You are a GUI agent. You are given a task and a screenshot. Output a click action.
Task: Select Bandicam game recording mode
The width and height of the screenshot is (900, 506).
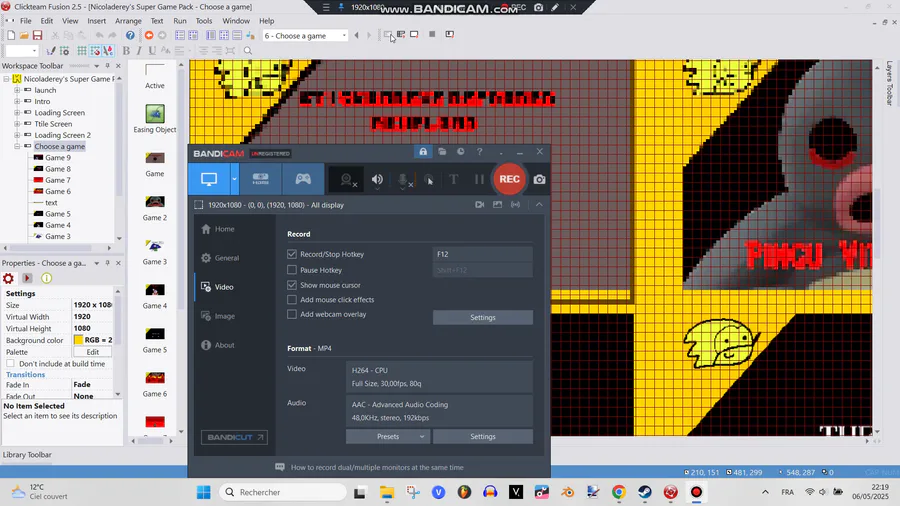point(303,179)
